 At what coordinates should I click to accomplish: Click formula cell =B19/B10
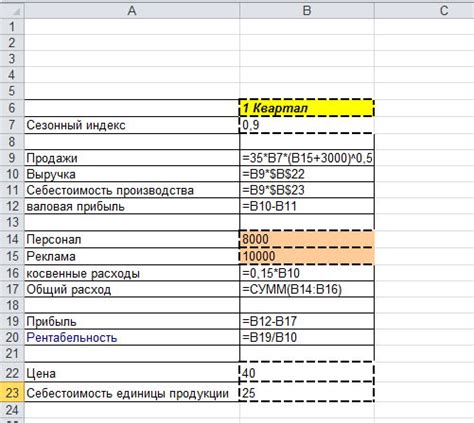point(307,337)
